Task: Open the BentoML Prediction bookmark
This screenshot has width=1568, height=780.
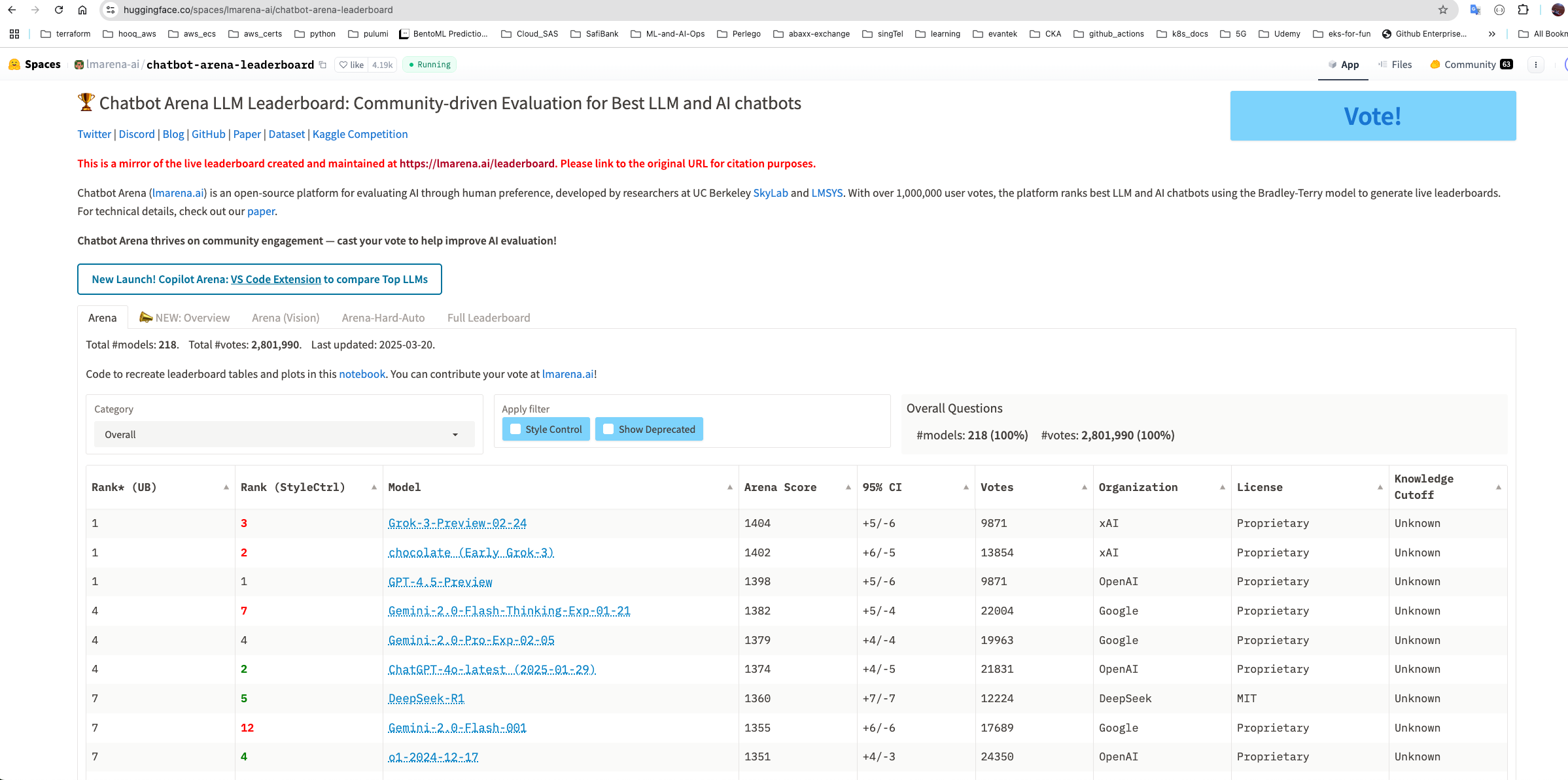Action: 444,34
